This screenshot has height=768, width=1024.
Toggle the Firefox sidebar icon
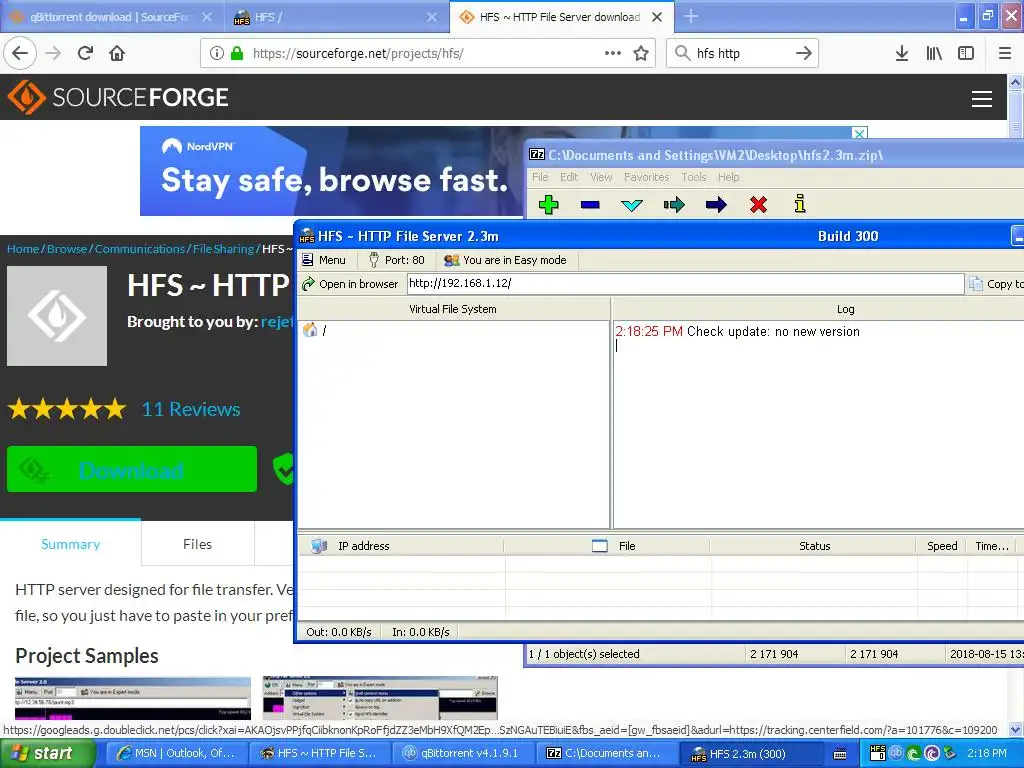pos(966,53)
